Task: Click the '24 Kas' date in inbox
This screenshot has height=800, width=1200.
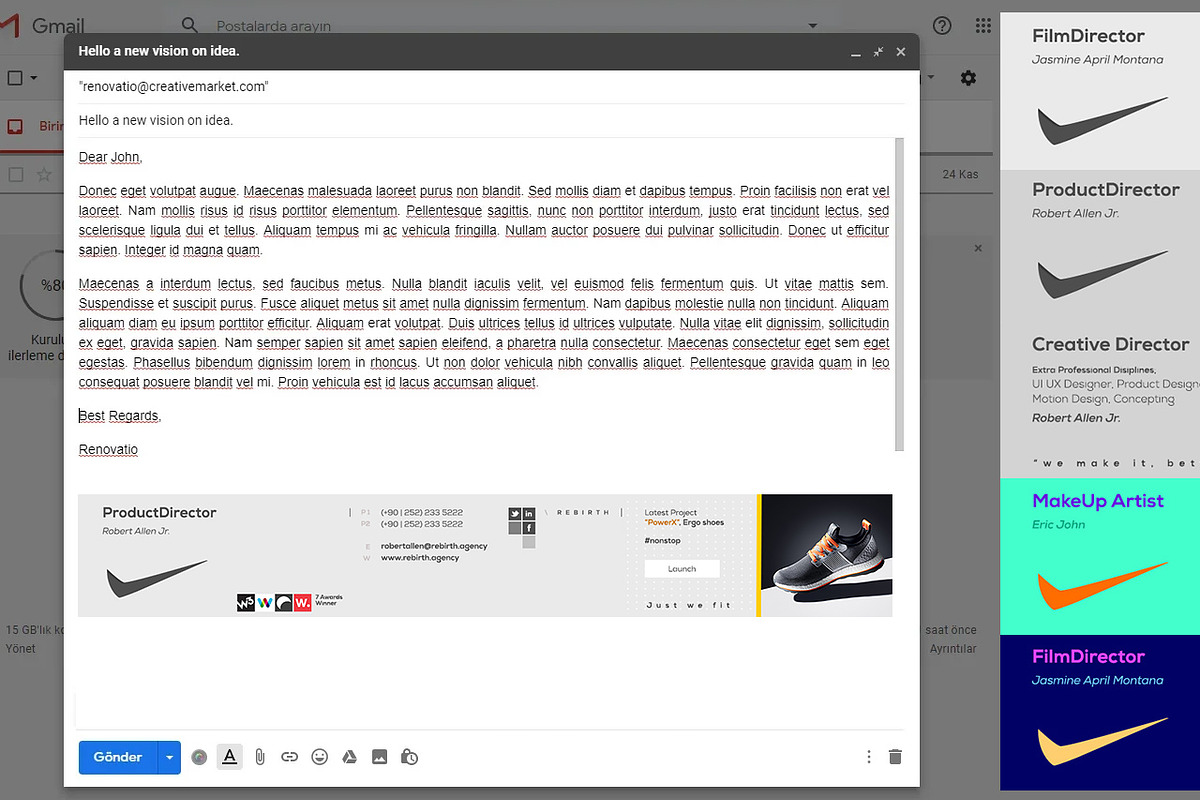Action: (x=960, y=174)
